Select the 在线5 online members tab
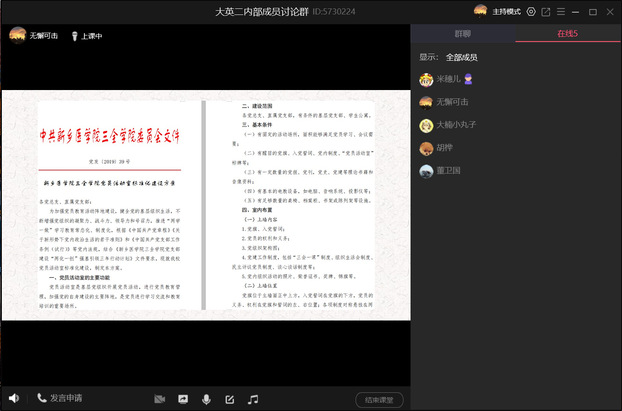Image resolution: width=622 pixels, height=411 pixels. pyautogui.click(x=567, y=34)
